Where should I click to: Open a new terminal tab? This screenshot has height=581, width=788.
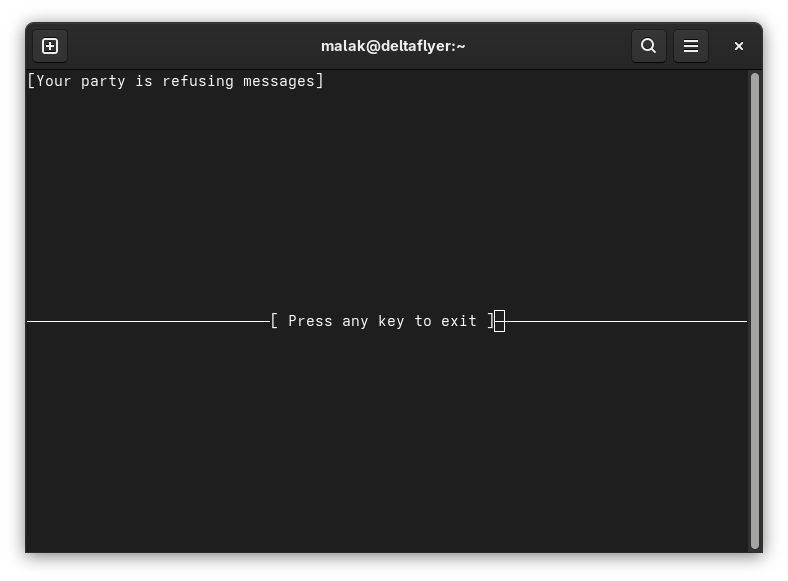[50, 46]
